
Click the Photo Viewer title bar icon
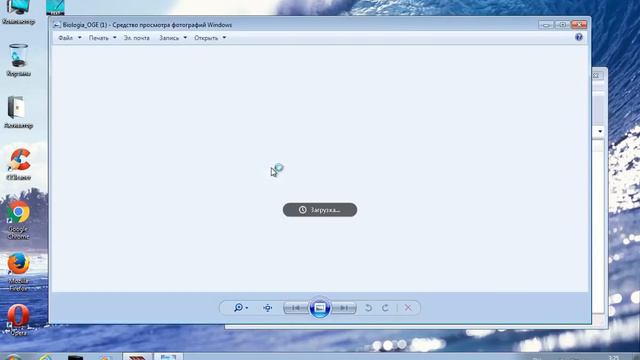57,25
